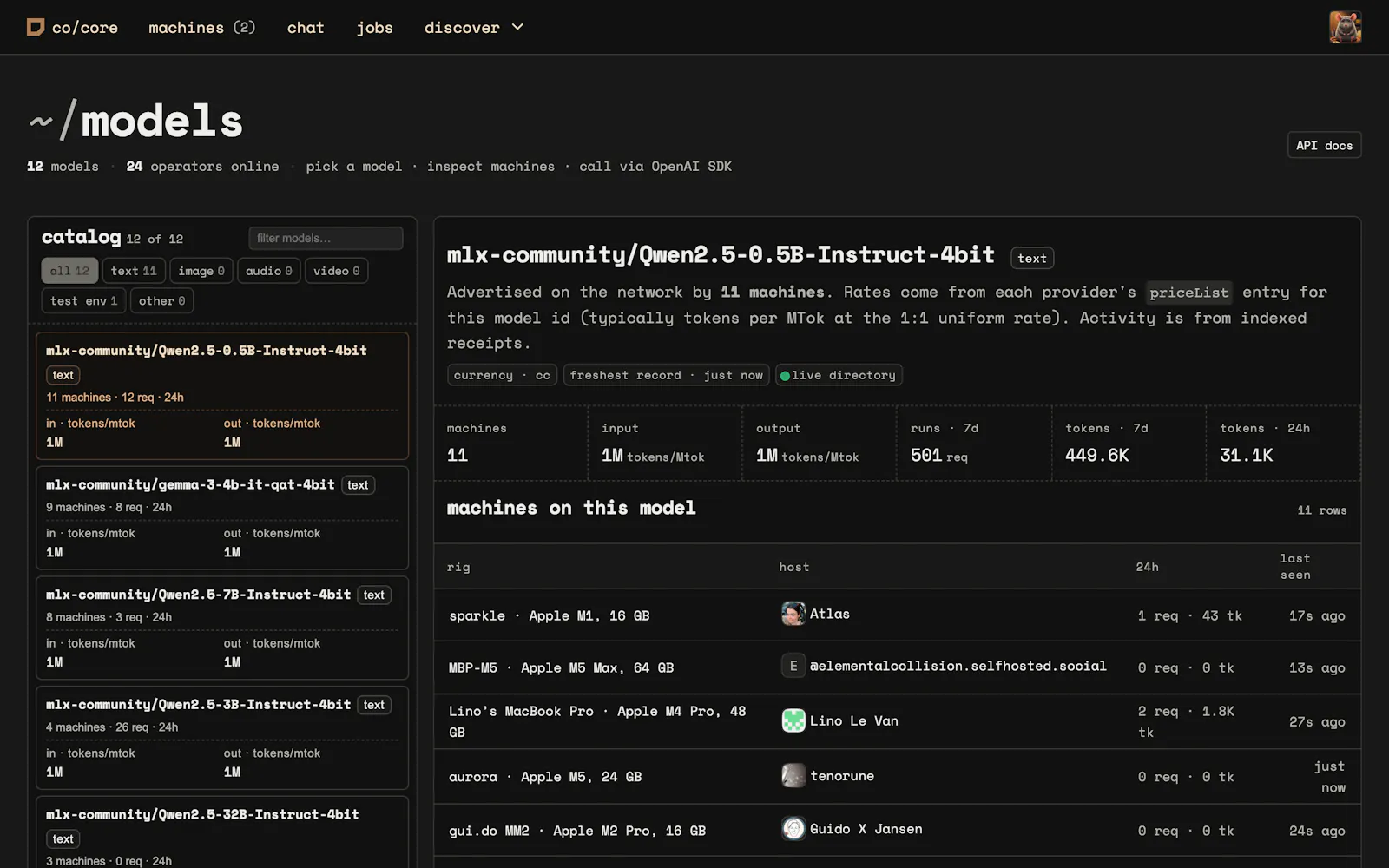1389x868 pixels.
Task: Click the filter models input field
Action: pyautogui.click(x=326, y=238)
